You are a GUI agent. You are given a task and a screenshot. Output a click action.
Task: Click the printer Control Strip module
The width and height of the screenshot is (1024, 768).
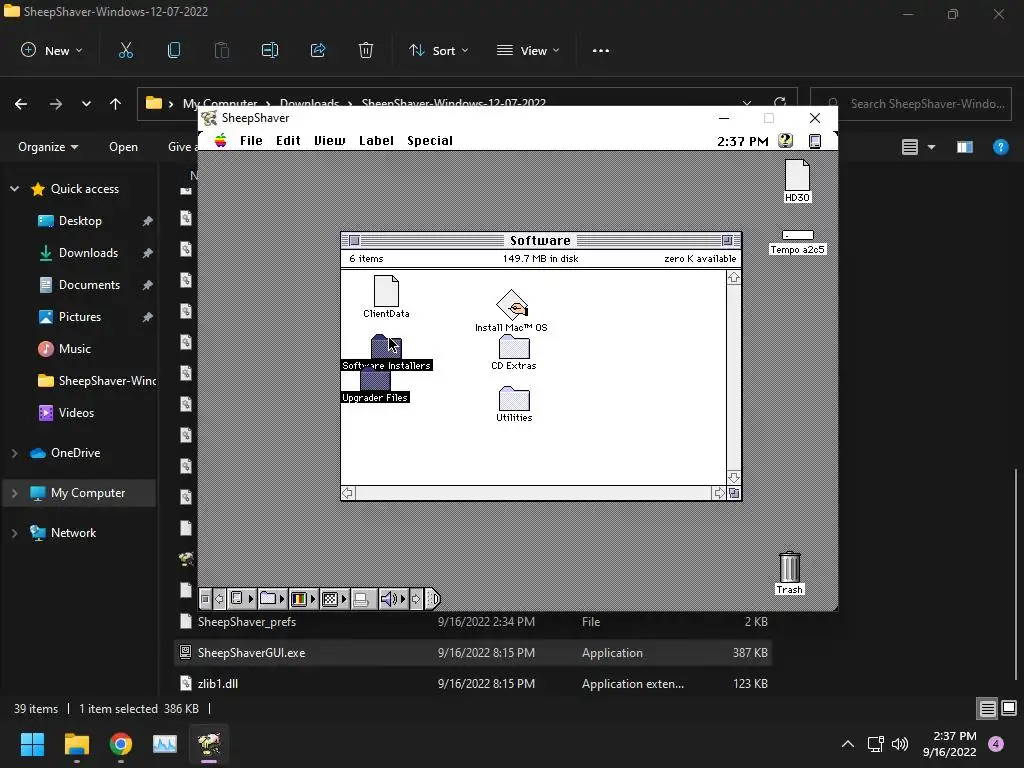(x=362, y=598)
